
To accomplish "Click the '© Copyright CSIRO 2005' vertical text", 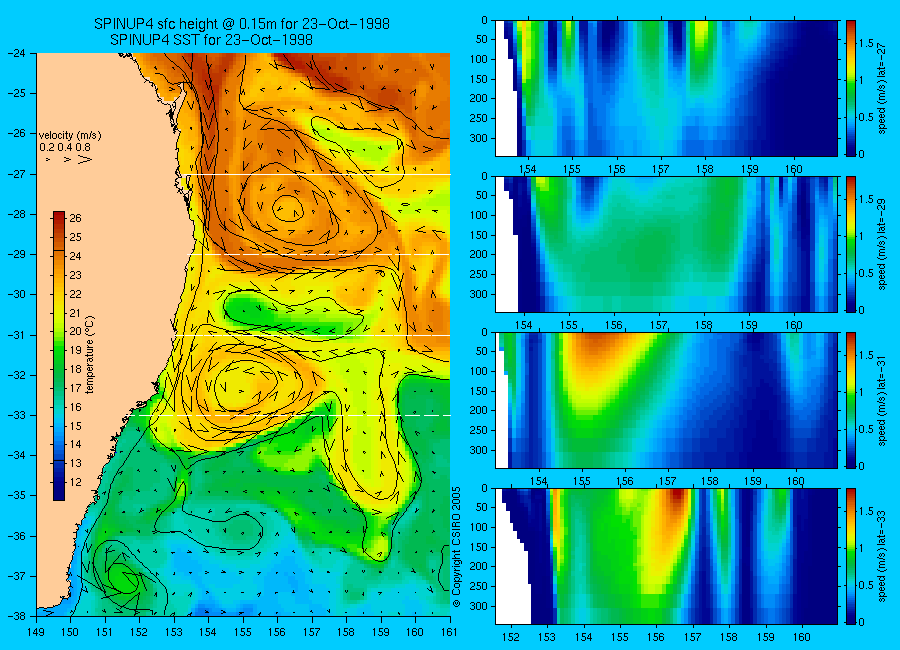I will 457,547.
